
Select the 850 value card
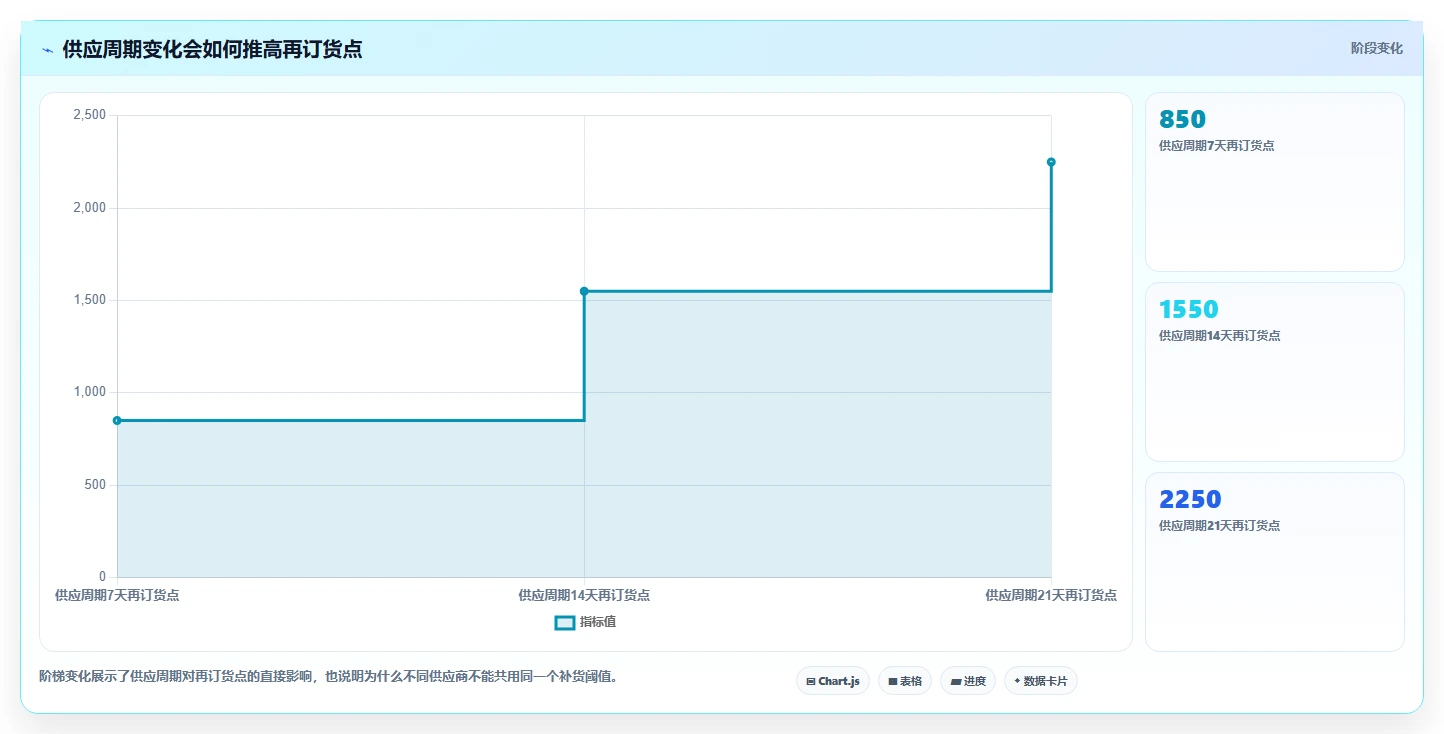tap(1274, 182)
